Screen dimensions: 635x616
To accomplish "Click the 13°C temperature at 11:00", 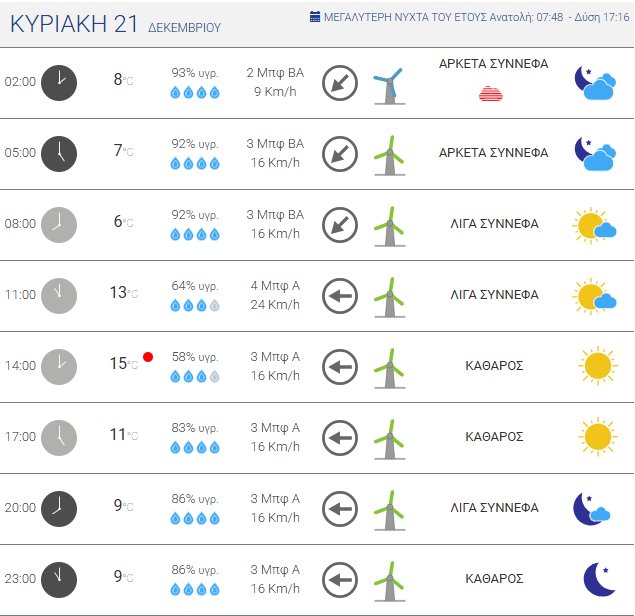I will [x=118, y=293].
